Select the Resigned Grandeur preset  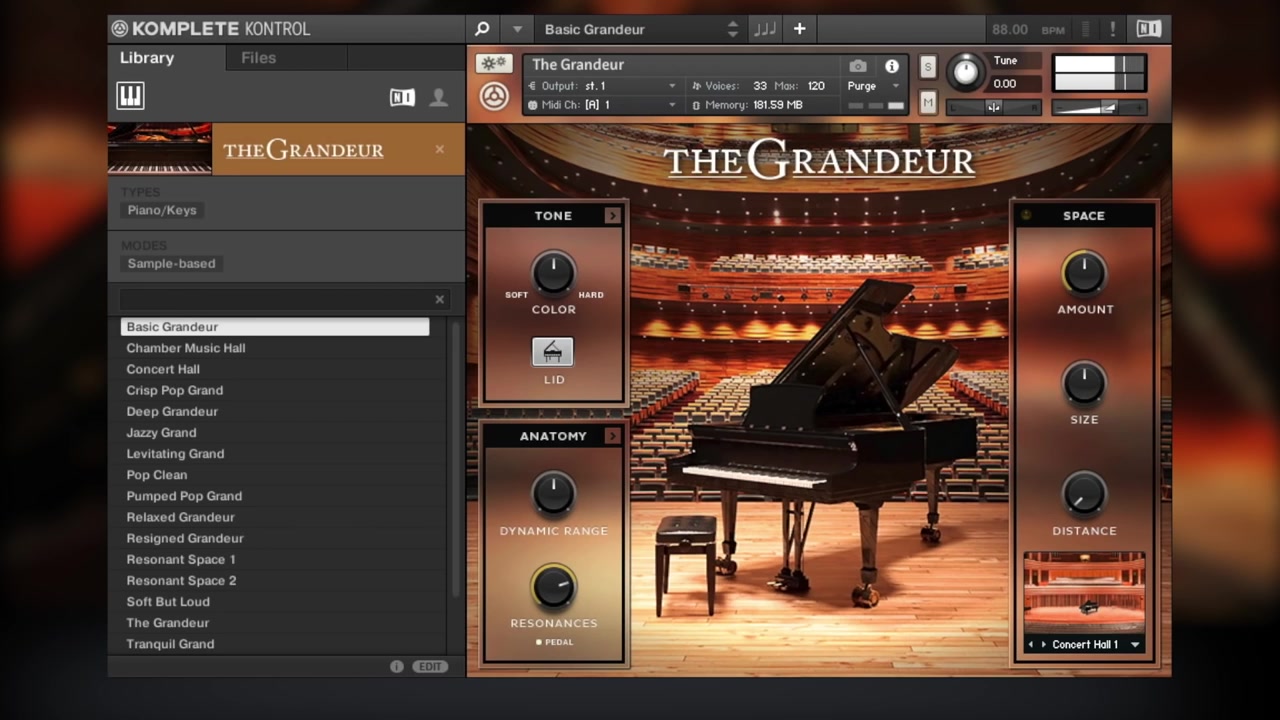pos(275,538)
